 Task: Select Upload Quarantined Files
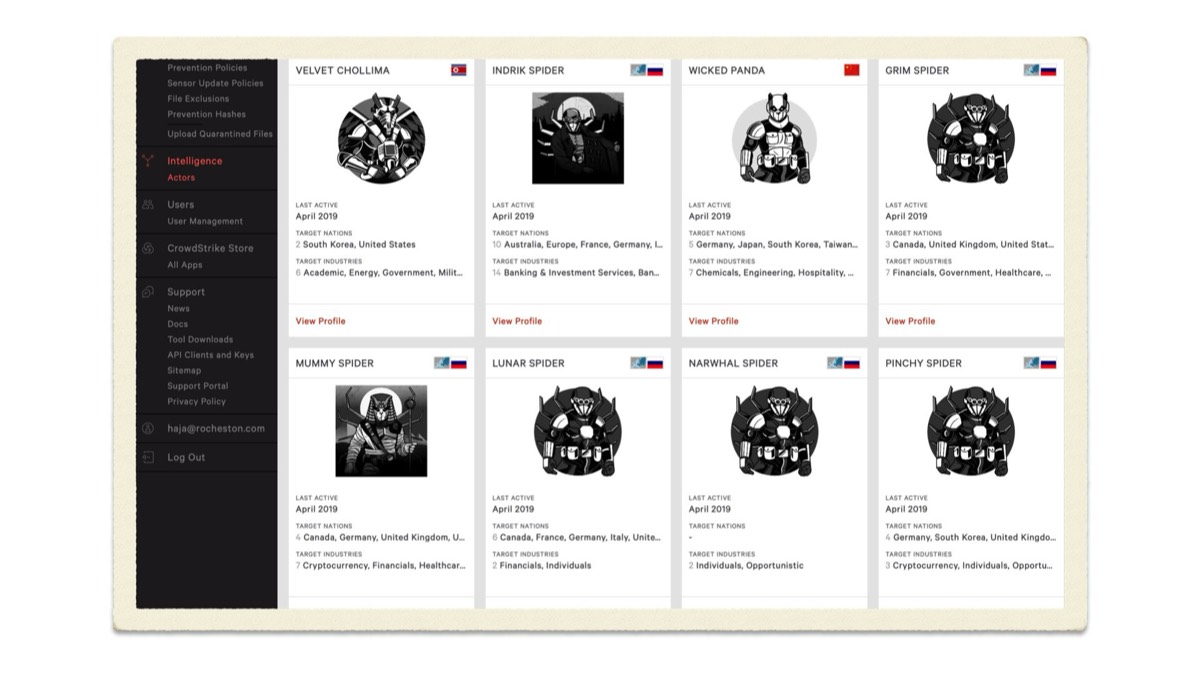[220, 134]
